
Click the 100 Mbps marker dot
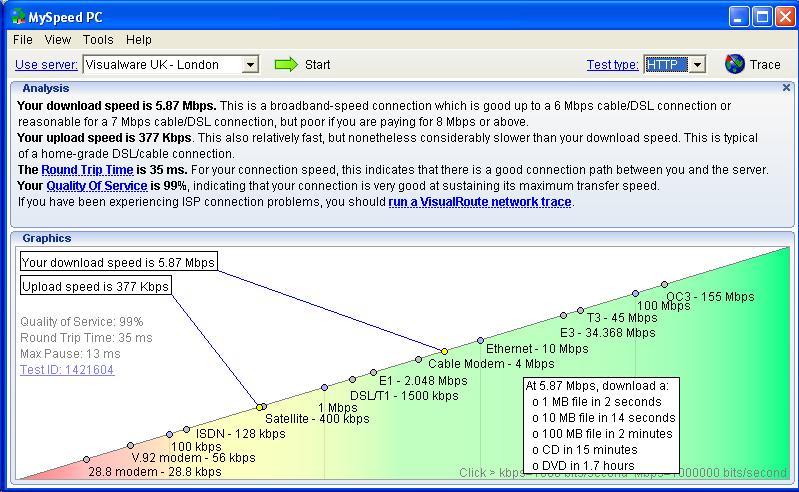635,293
